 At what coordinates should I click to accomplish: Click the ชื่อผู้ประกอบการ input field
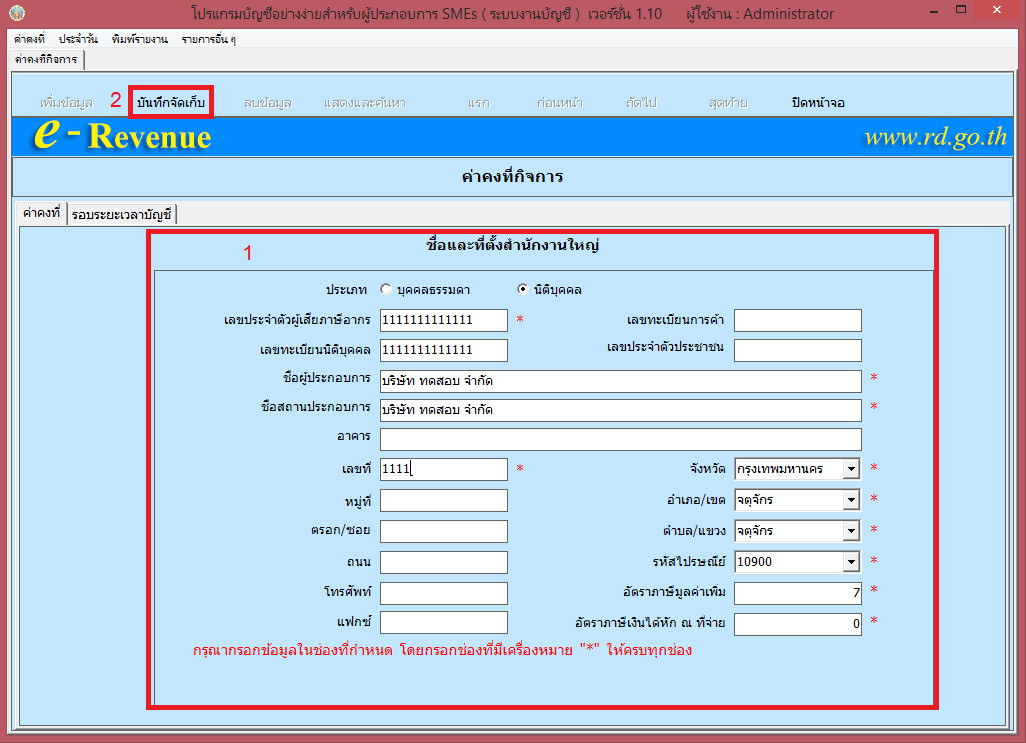pos(621,381)
